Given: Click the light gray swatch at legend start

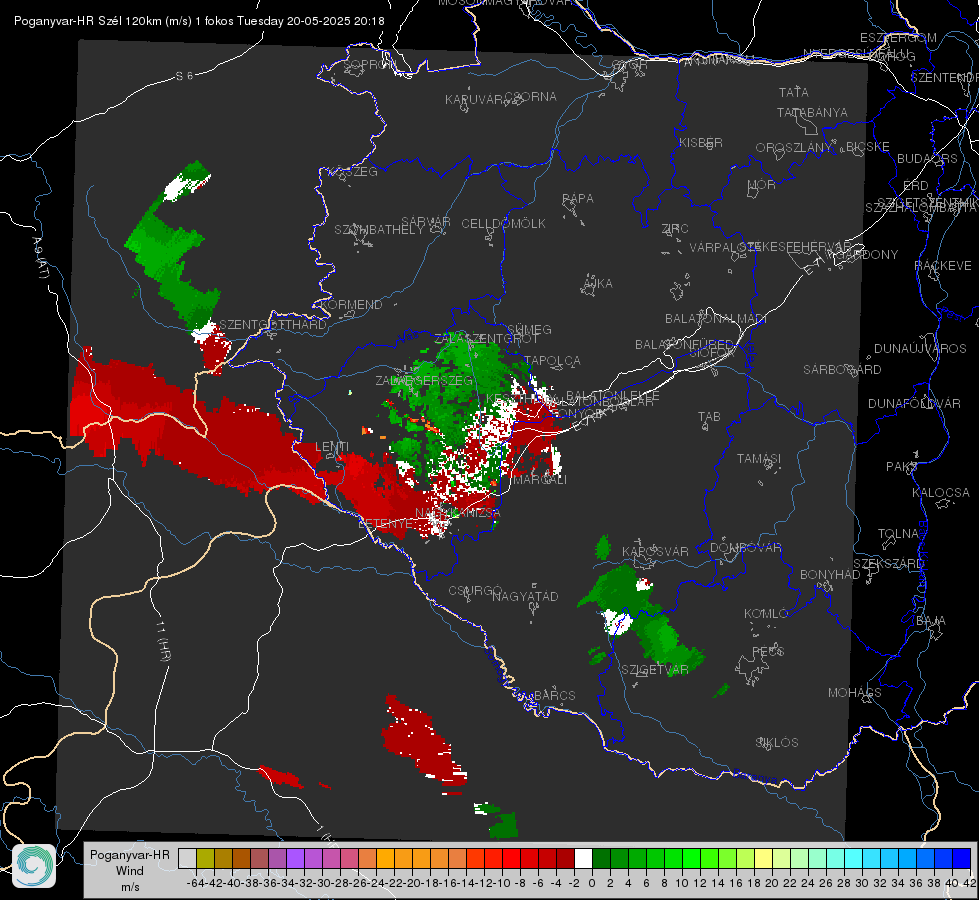Looking at the screenshot, I should (187, 858).
